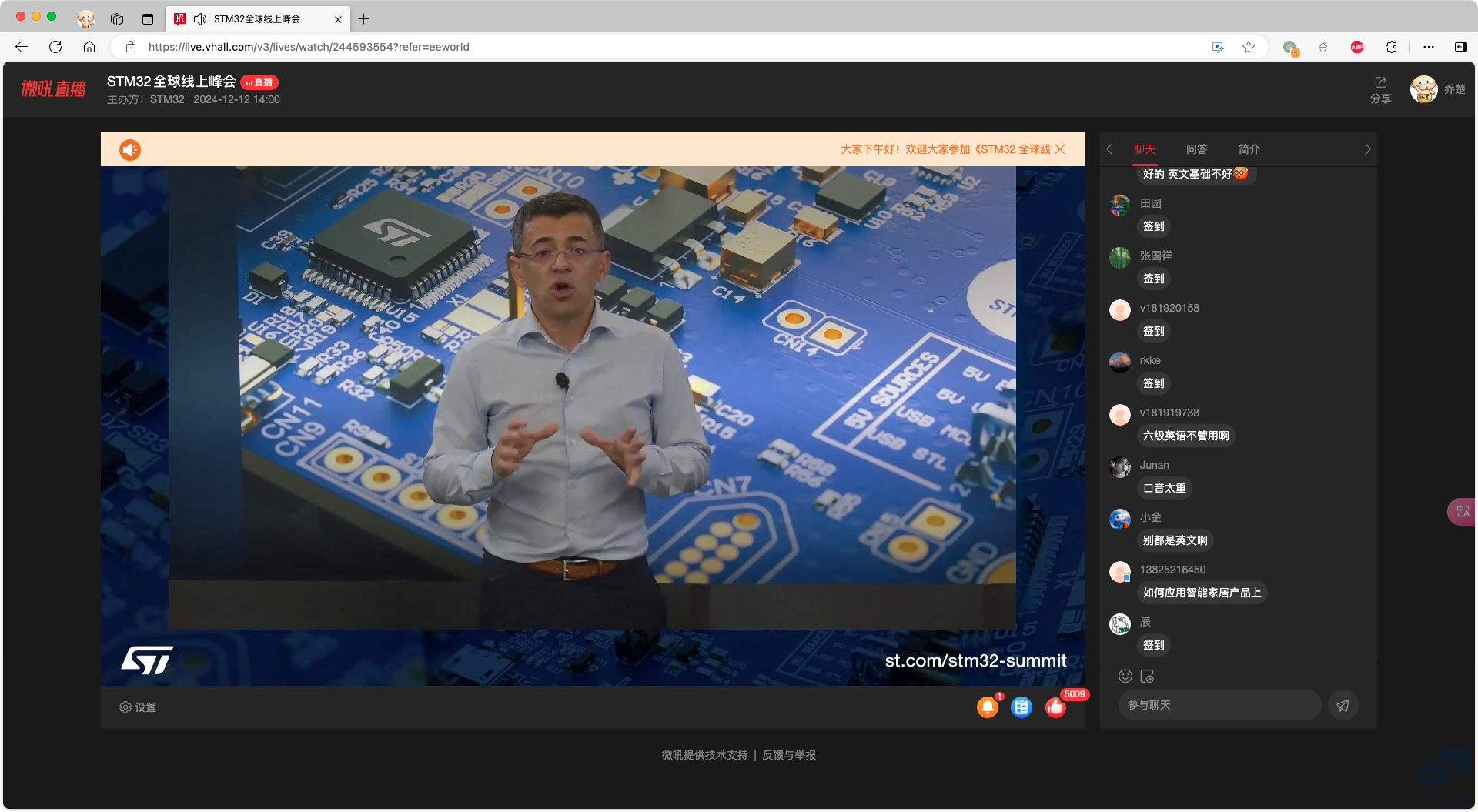Open 微吼提供技术支持 link
Viewport: 1478px width, 812px height.
(x=704, y=755)
